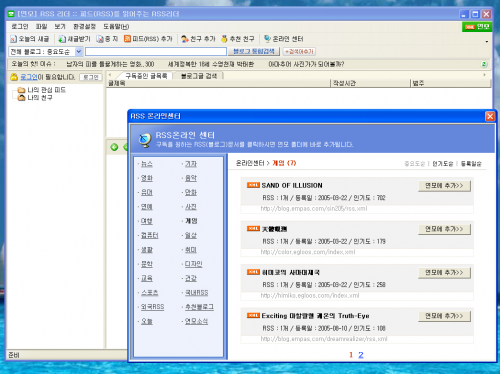Select the bold 게임 category

(191, 221)
